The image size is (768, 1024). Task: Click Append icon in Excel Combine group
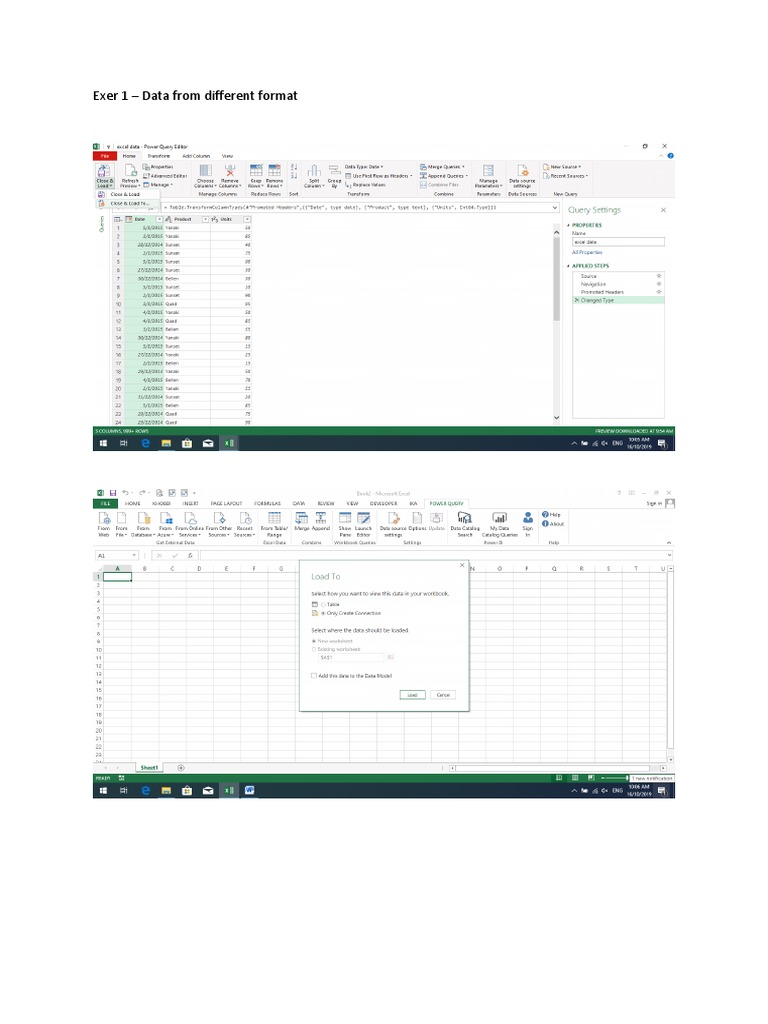(321, 518)
